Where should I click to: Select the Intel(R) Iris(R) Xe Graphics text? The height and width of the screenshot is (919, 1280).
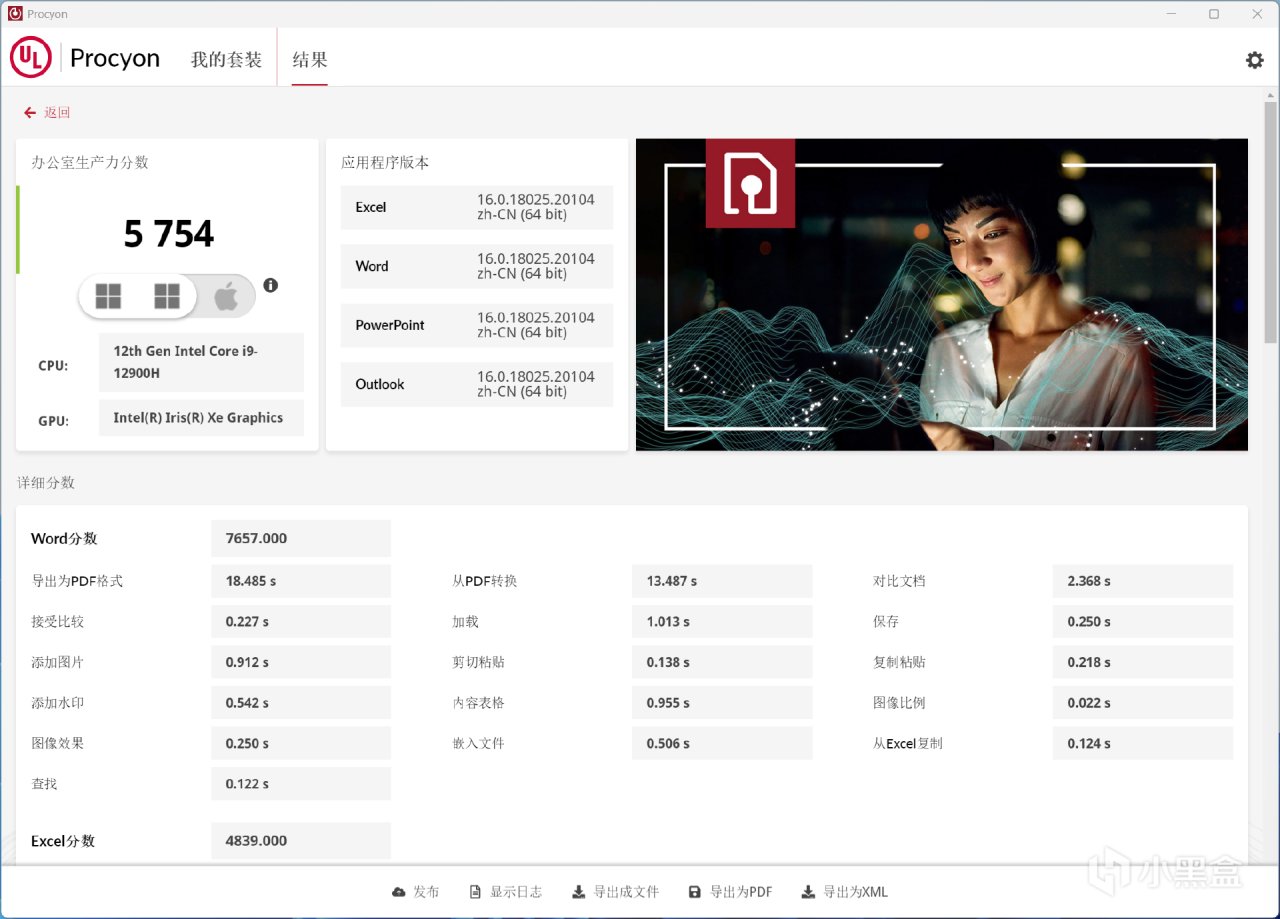coord(198,418)
